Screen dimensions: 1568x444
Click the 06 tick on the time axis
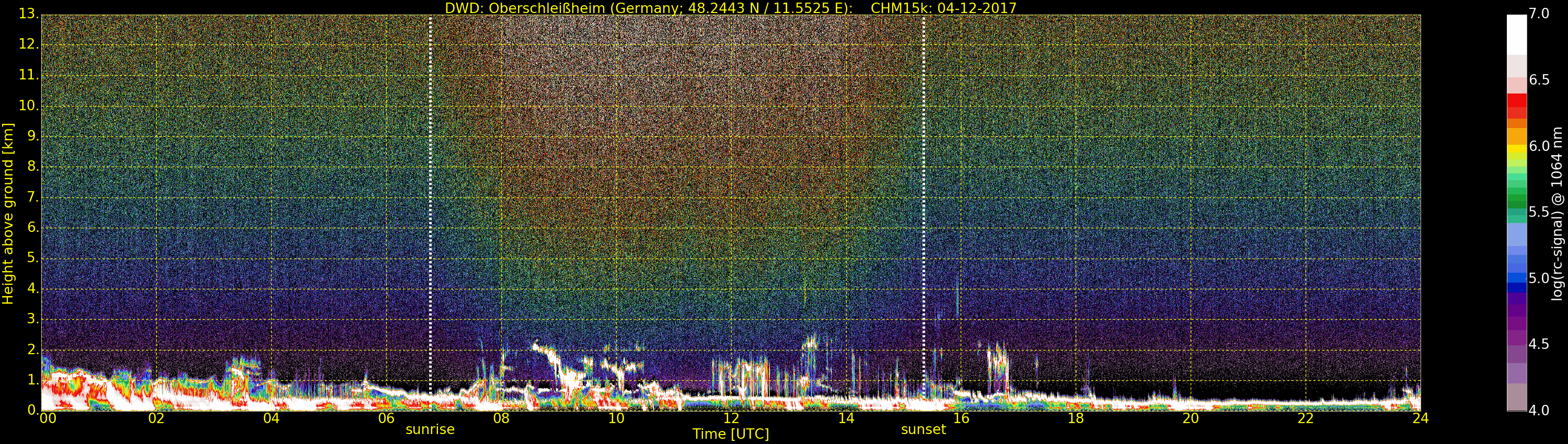click(387, 418)
